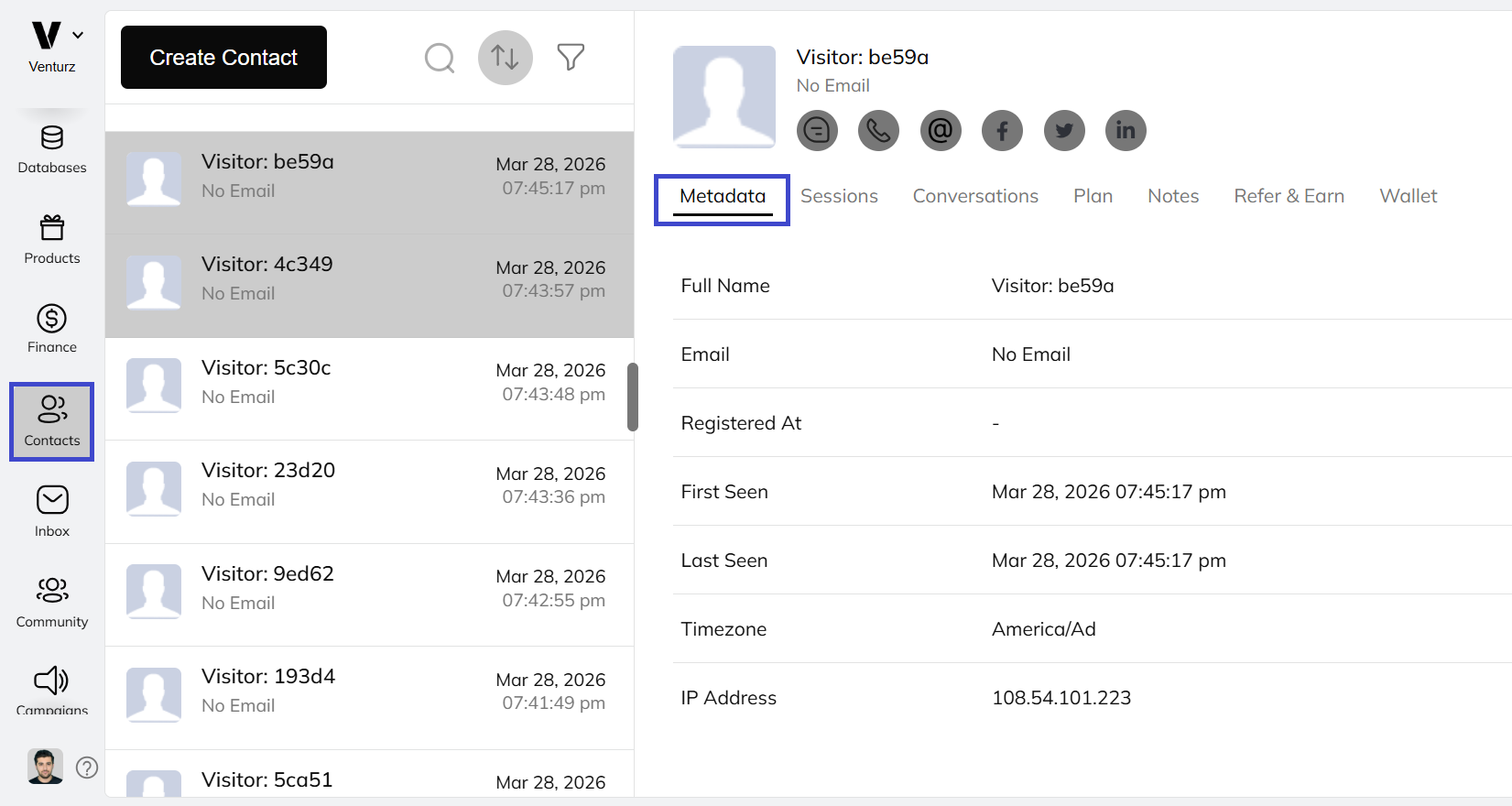Image resolution: width=1512 pixels, height=806 pixels.
Task: Open Contacts in the sidebar
Action: [52, 421]
